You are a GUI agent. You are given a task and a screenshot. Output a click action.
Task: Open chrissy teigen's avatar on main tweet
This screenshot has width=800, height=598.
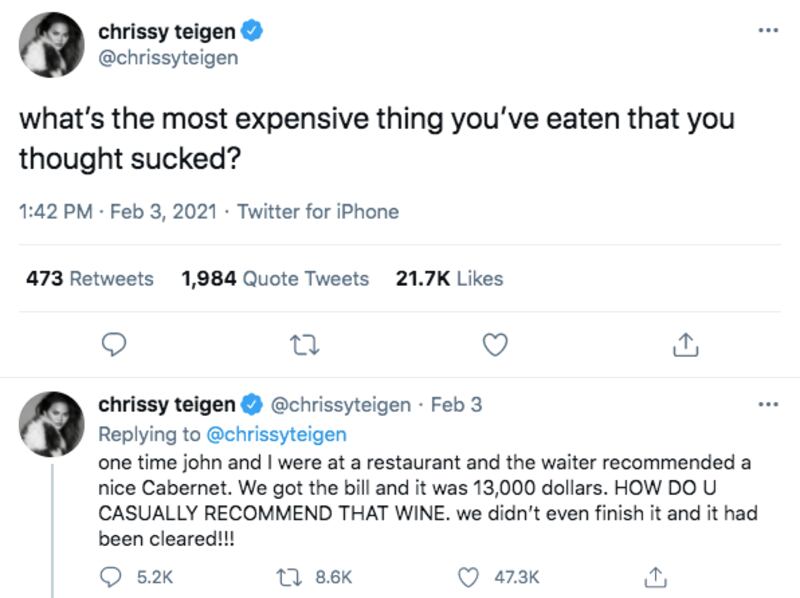(50, 43)
